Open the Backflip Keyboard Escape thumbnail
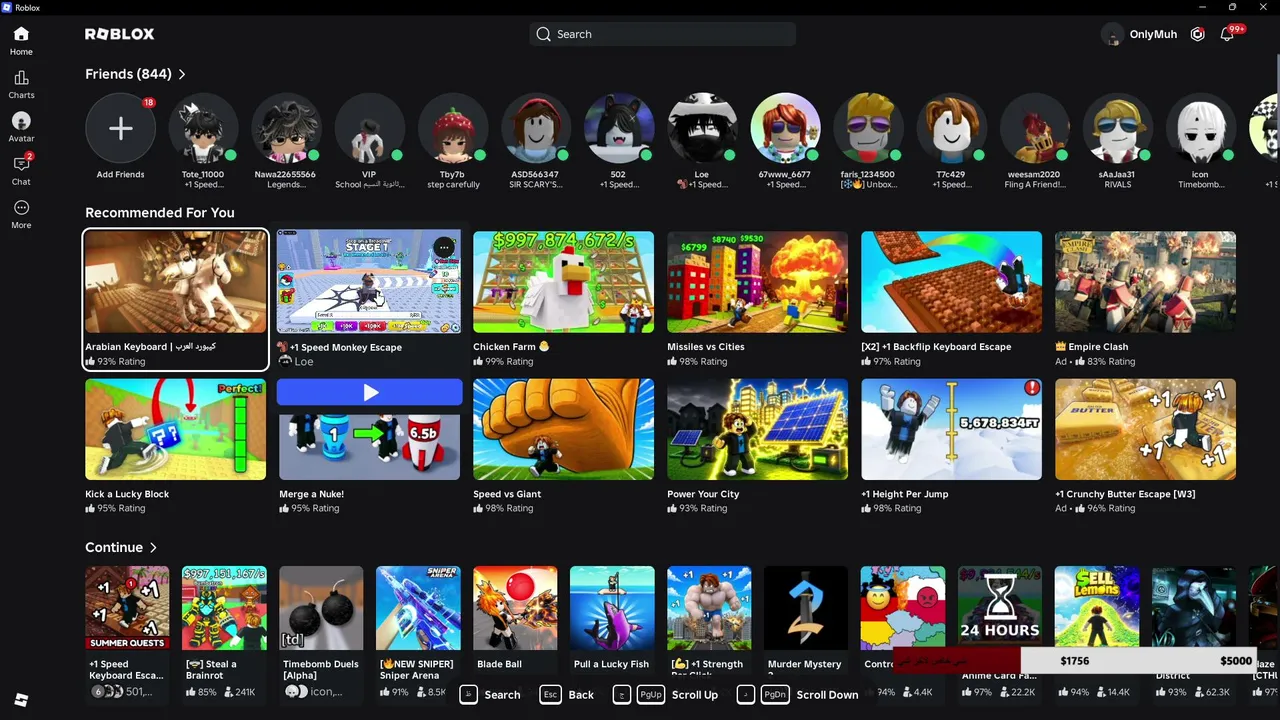 (951, 282)
